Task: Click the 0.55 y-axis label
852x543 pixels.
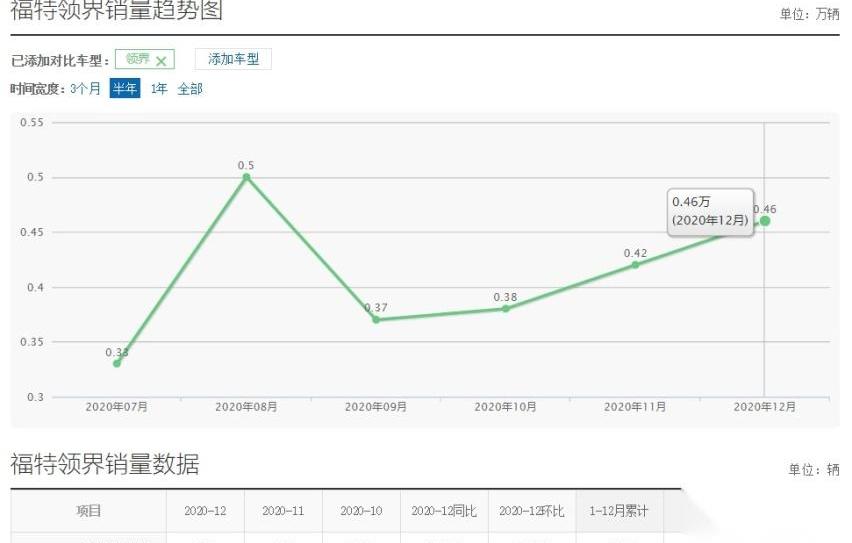Action: point(32,122)
